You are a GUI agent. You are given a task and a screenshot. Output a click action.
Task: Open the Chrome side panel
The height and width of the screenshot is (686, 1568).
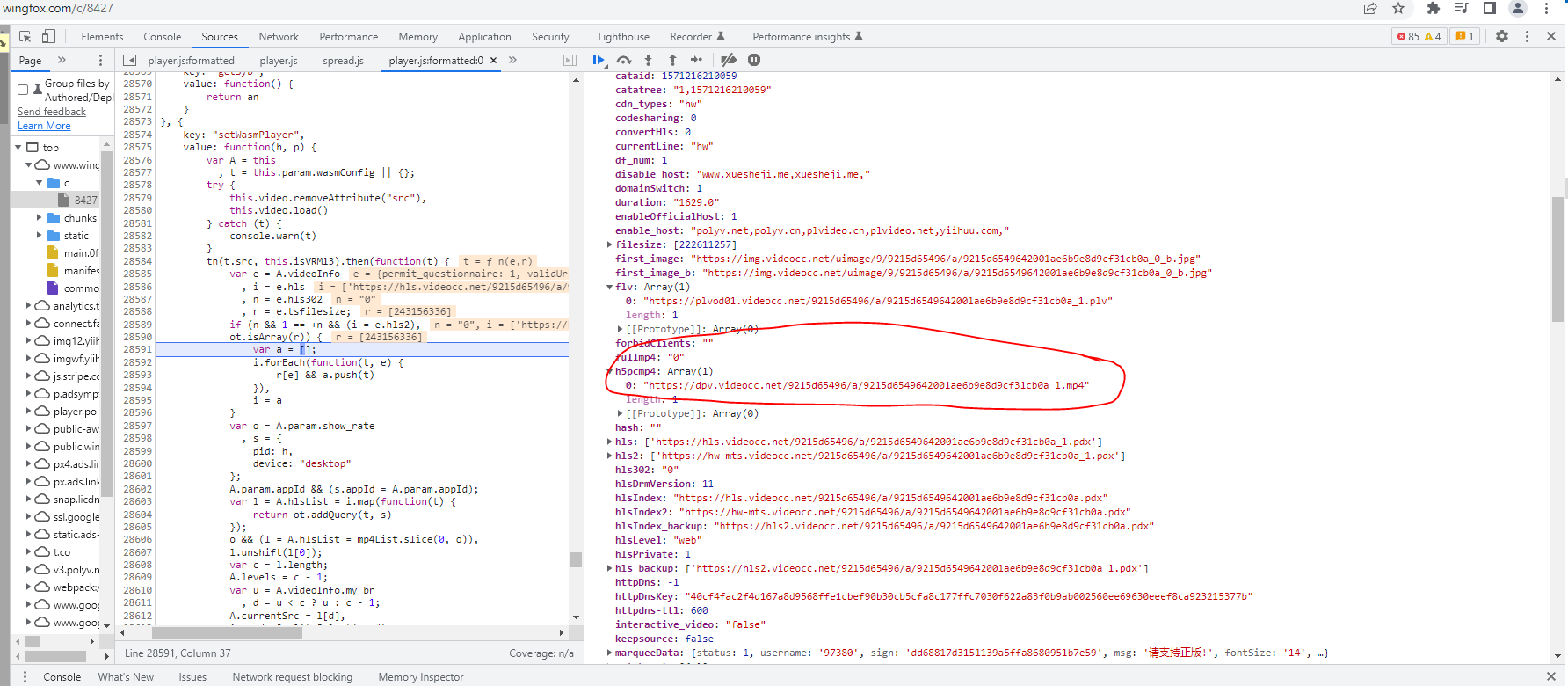1490,9
